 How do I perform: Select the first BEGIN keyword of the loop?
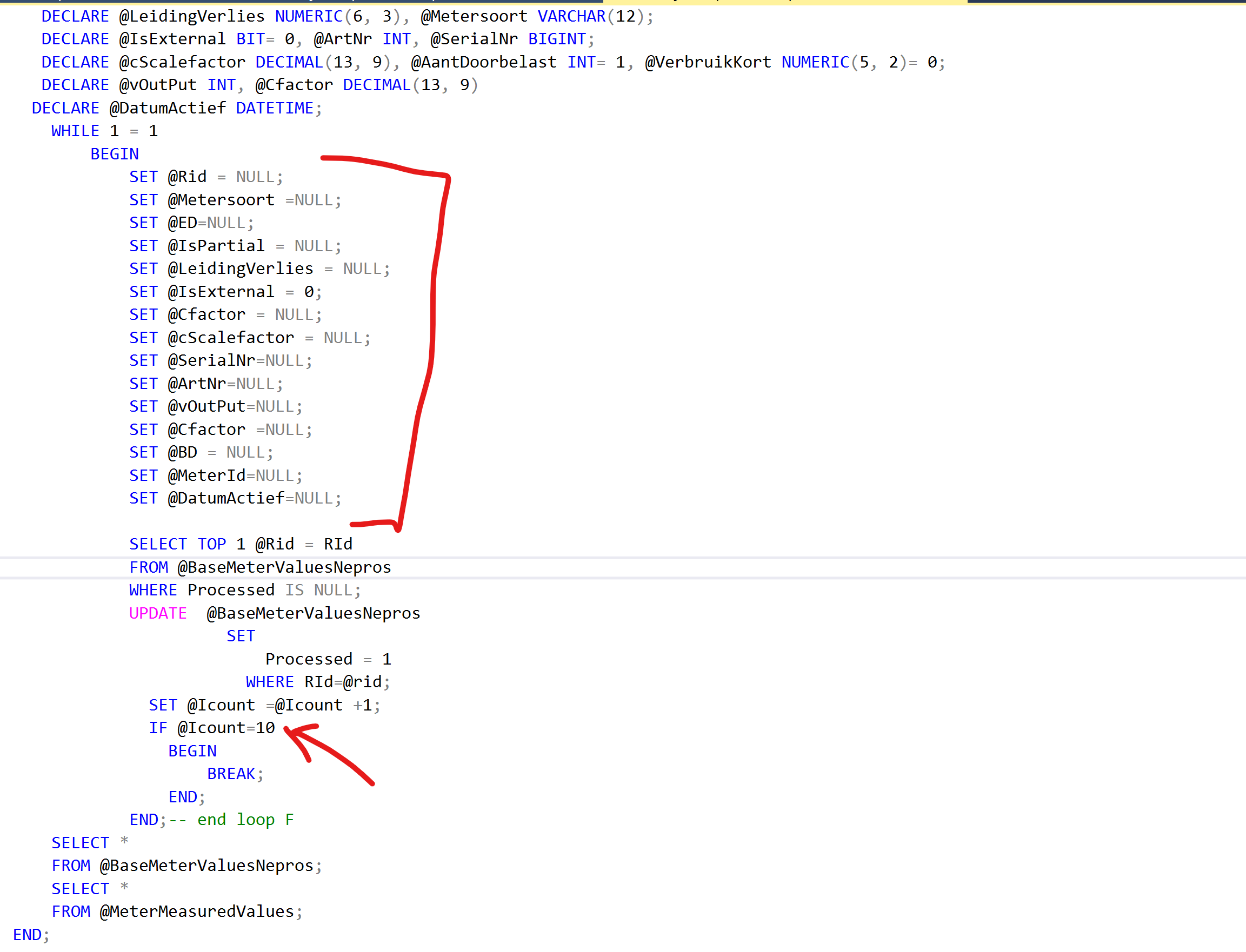point(114,153)
